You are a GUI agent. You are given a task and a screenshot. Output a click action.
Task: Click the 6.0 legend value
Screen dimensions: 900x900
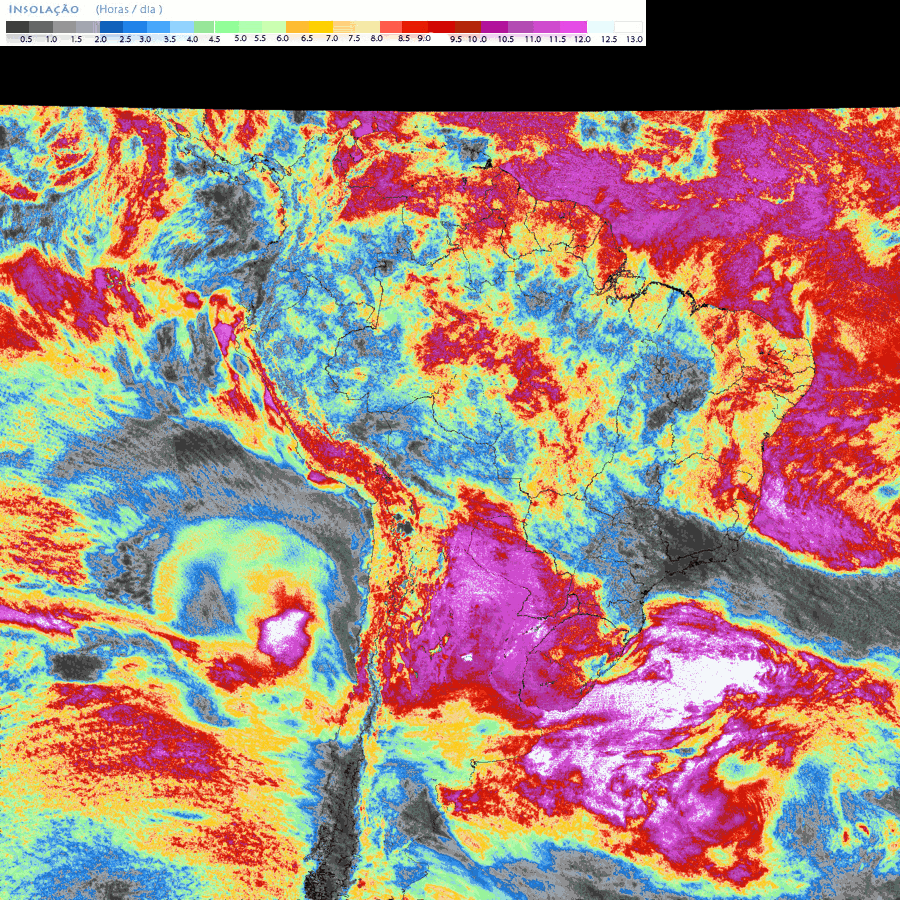pos(282,38)
